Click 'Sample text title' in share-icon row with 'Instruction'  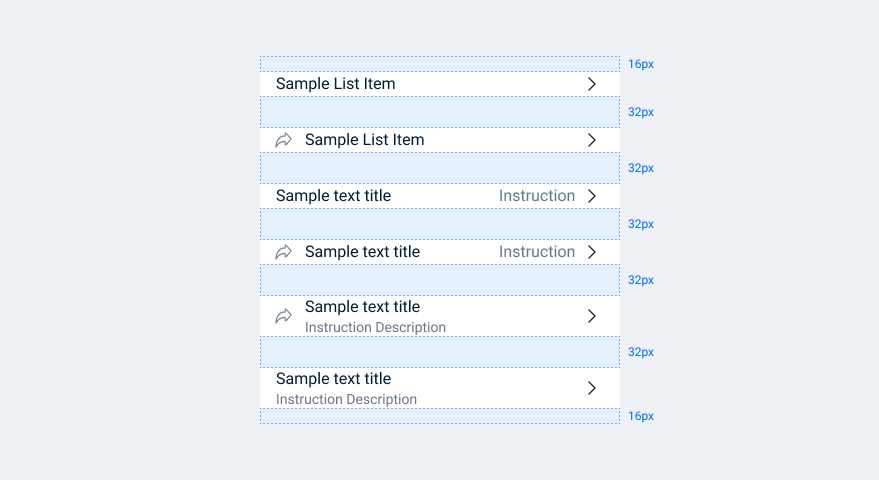(362, 252)
